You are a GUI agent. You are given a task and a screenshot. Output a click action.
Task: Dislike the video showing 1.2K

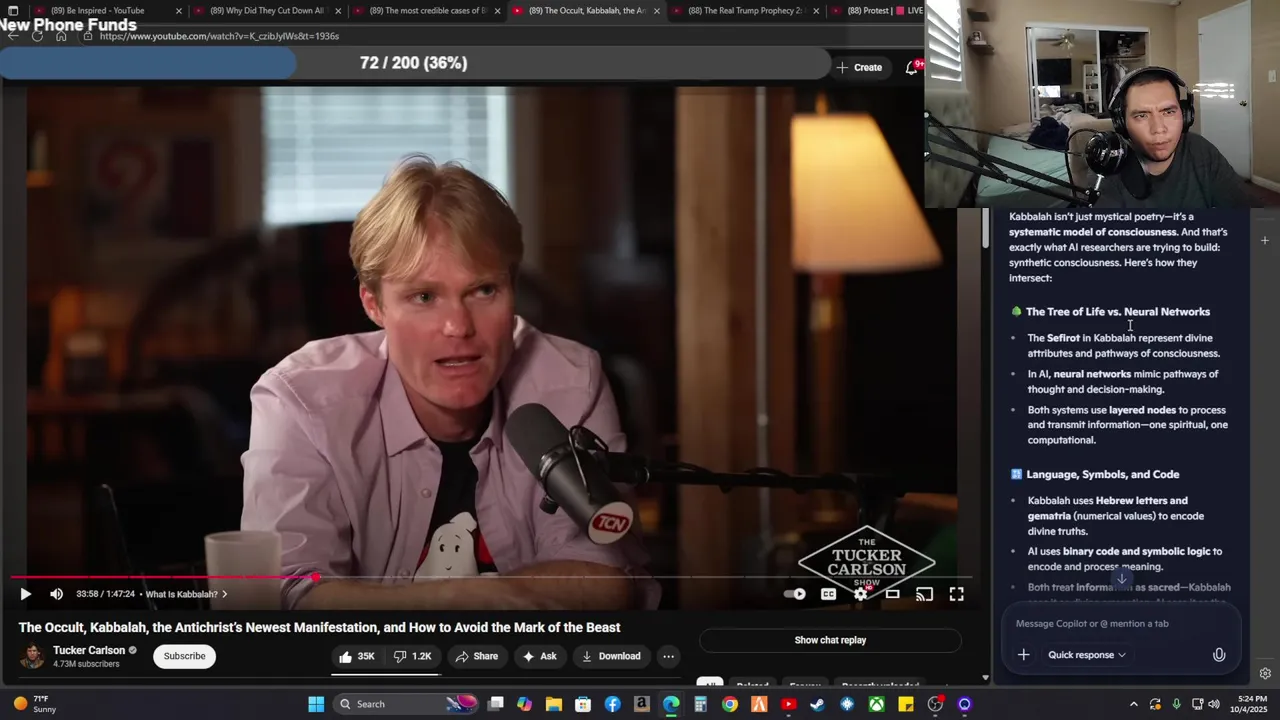pyautogui.click(x=412, y=656)
